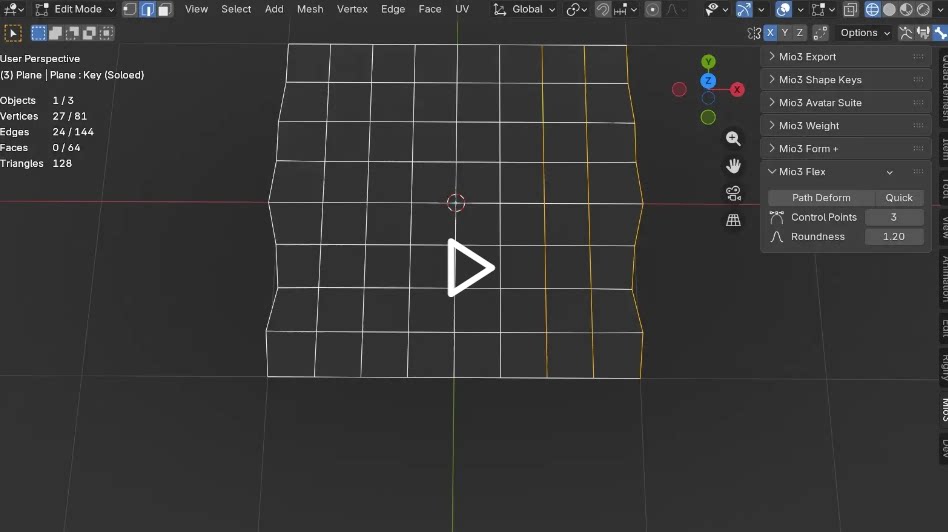Set selection mode to extend

pyautogui.click(x=55, y=33)
